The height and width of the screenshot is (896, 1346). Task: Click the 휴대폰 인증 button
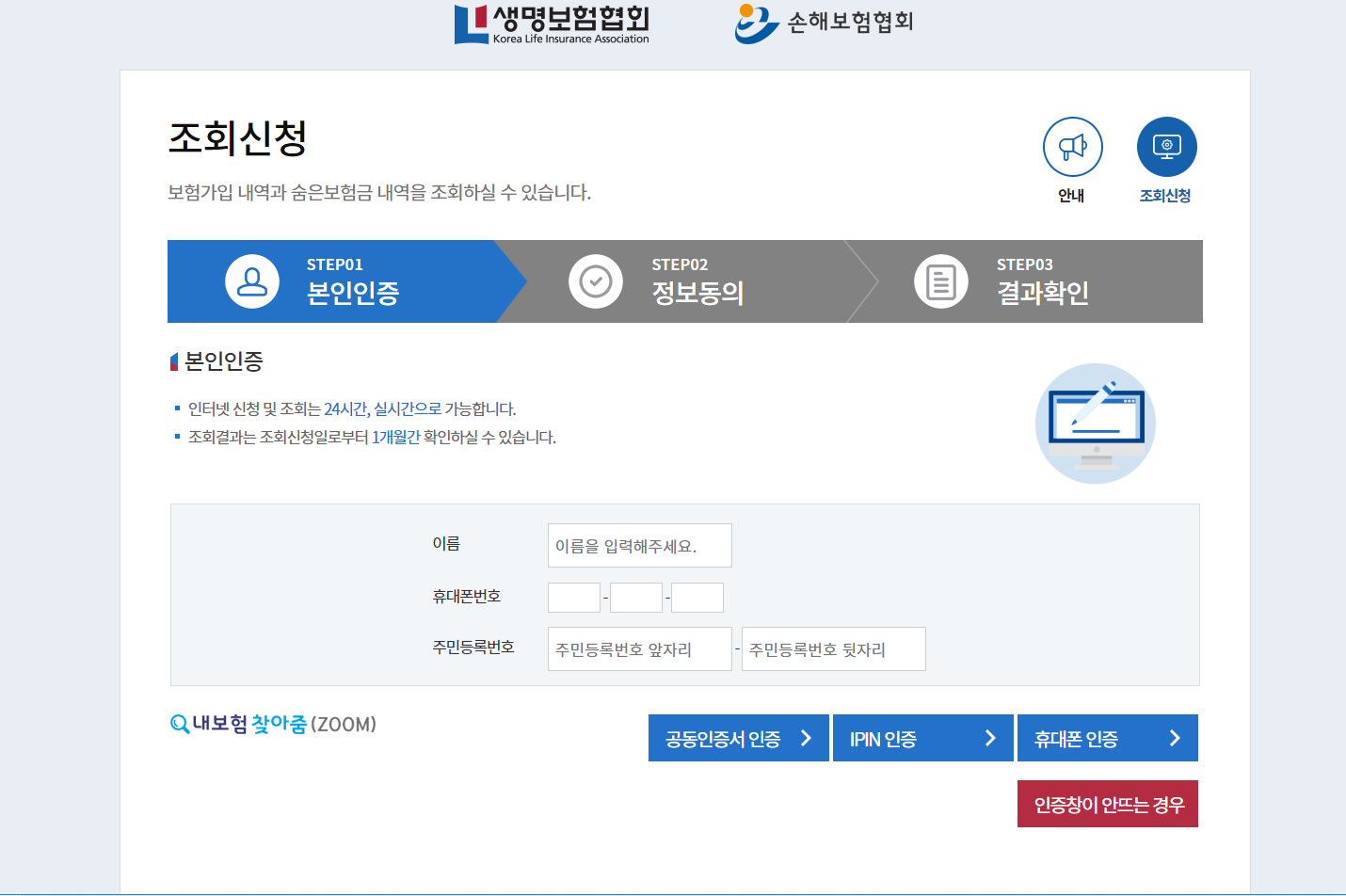coord(1107,738)
